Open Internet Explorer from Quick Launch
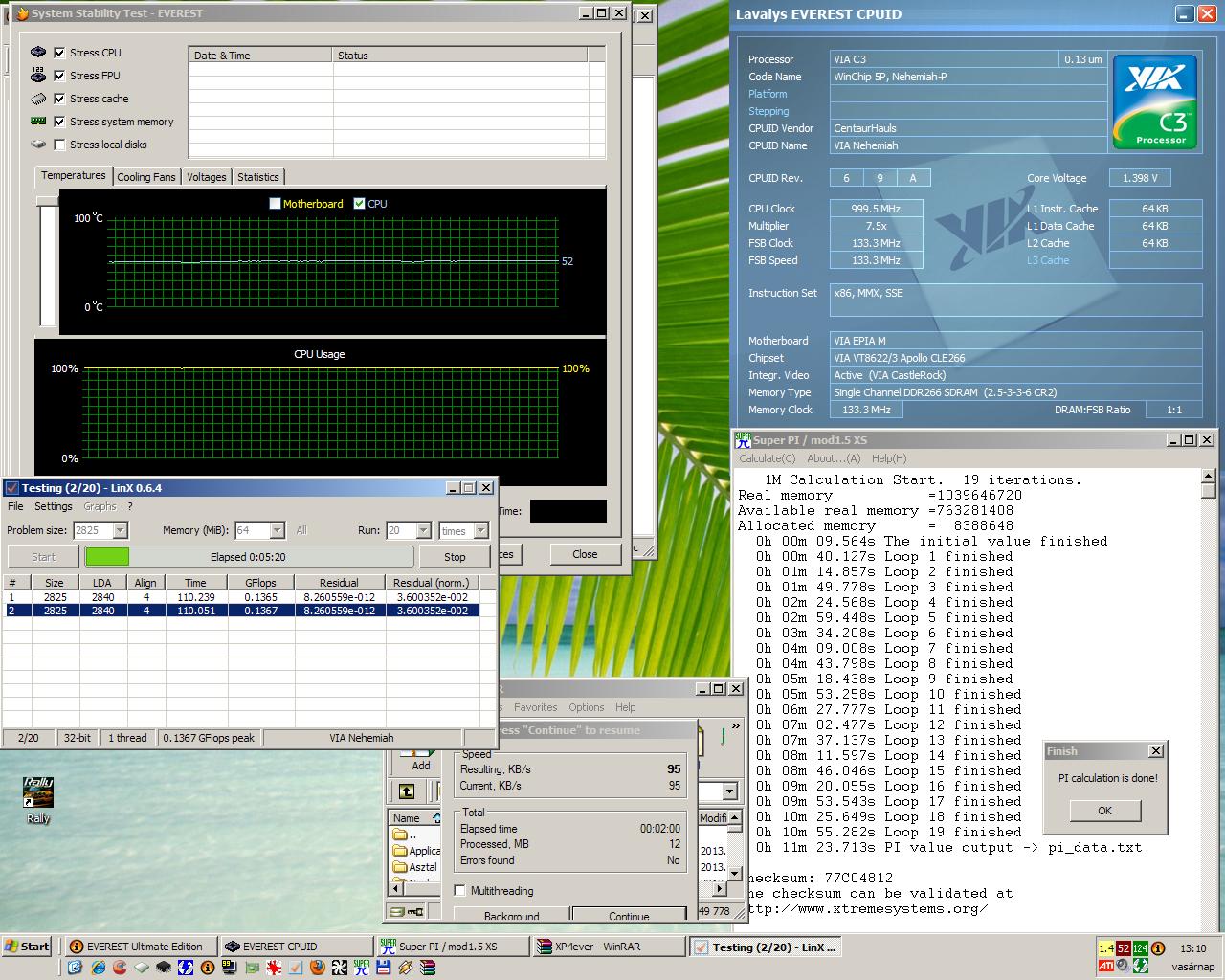1225x980 pixels. click(98, 968)
